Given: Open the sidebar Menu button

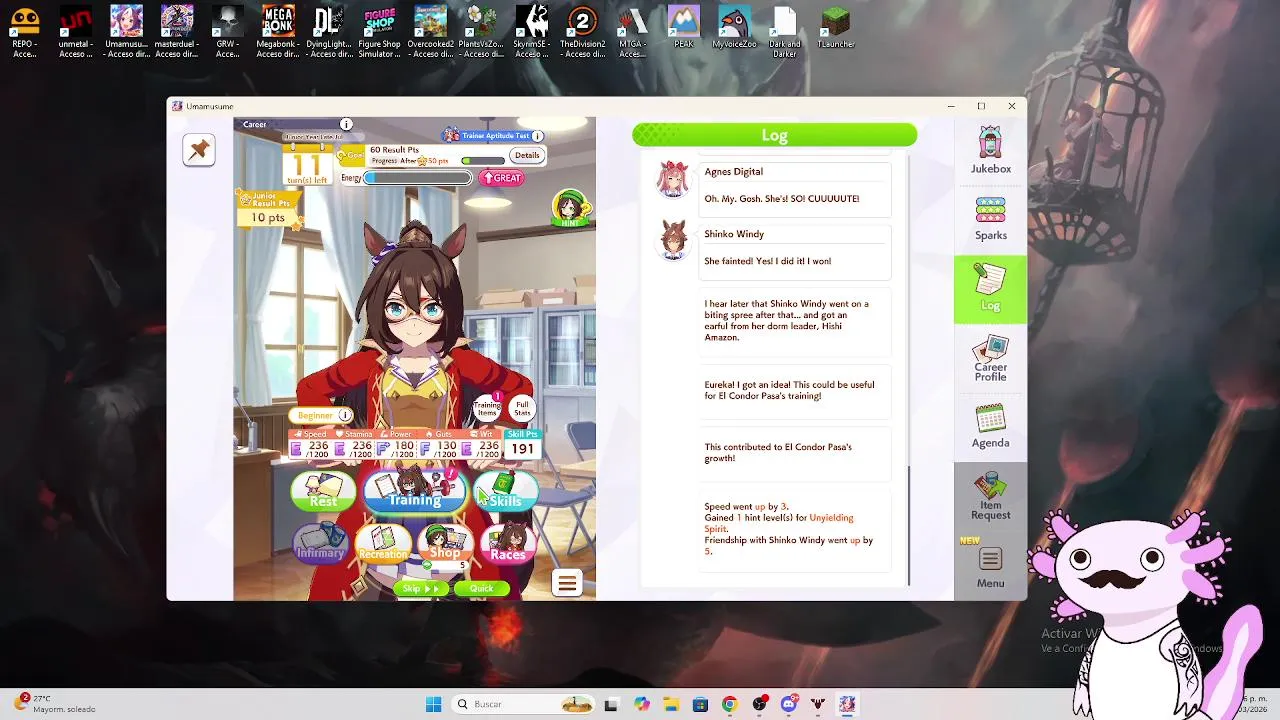Looking at the screenshot, I should 990,568.
